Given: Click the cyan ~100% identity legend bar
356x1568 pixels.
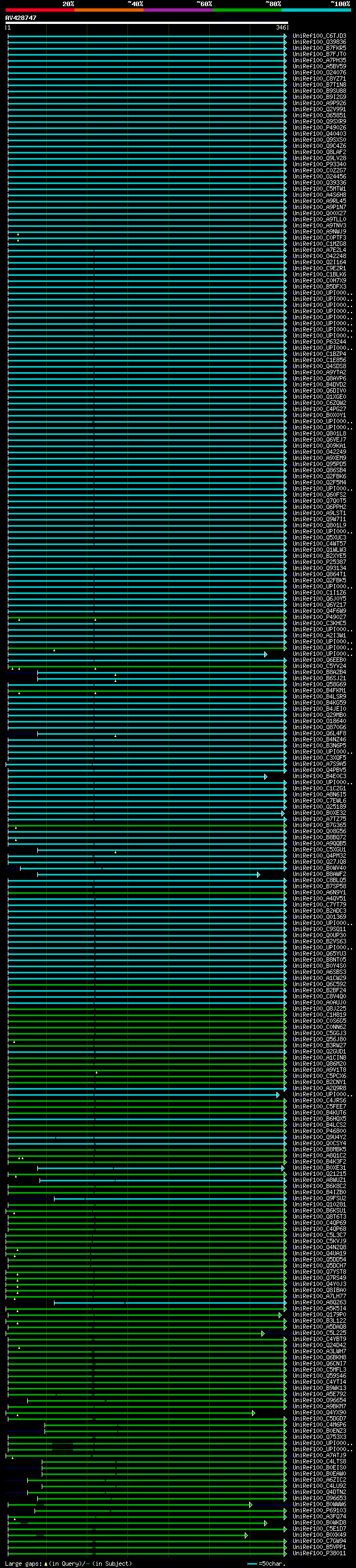Looking at the screenshot, I should tap(317, 10).
